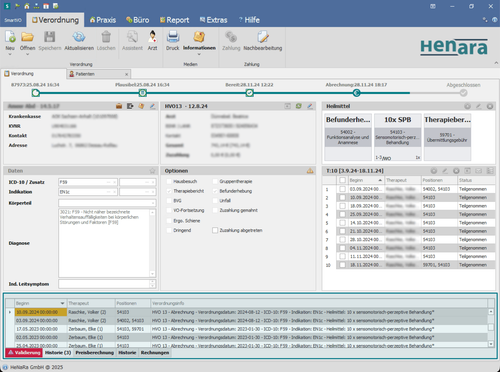The image size is (500, 372).
Task: Click the star icon in Daten panel
Action: click(152, 171)
